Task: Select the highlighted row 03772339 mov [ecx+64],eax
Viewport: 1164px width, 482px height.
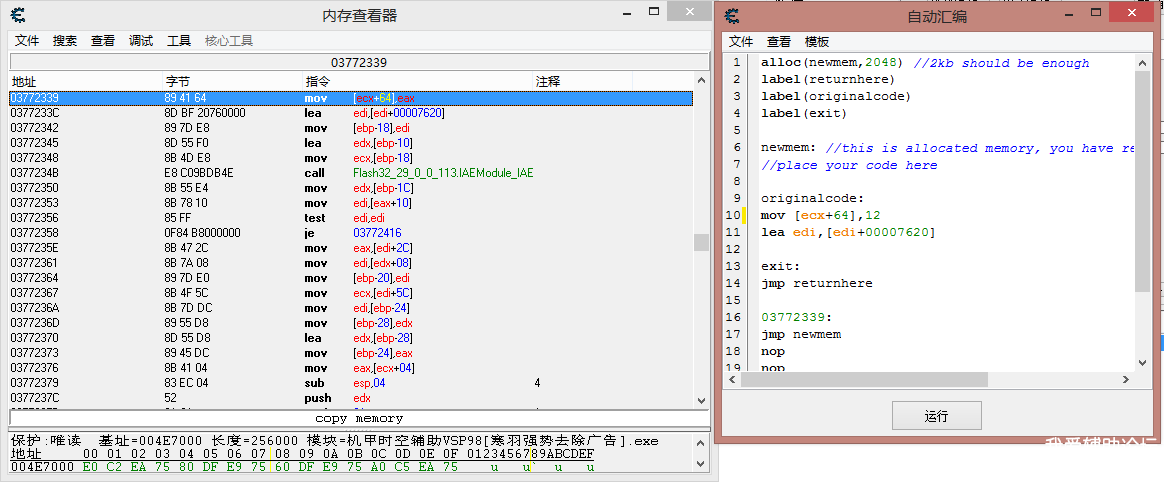Action: tap(351, 98)
